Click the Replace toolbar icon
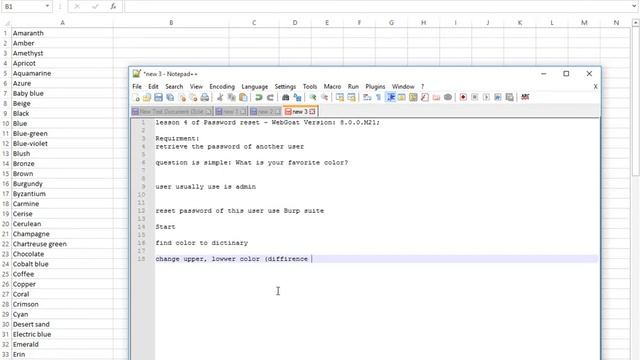This screenshot has width=640, height=360. [x=297, y=97]
